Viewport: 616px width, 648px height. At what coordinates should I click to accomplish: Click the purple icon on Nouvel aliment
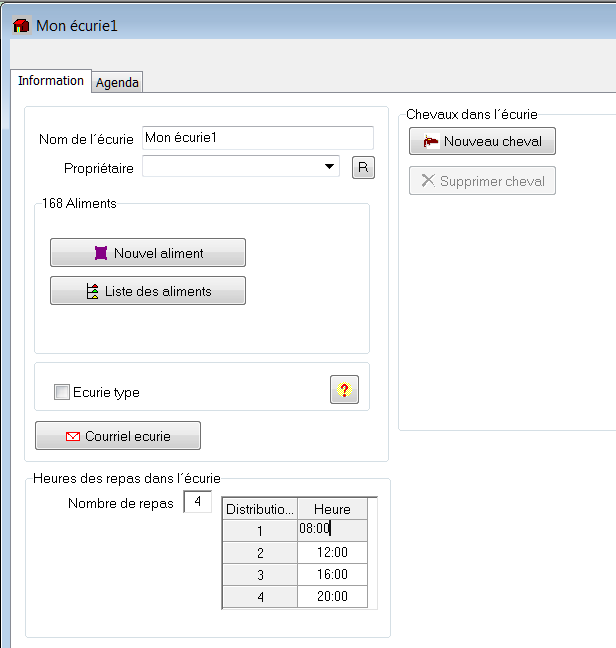point(101,253)
